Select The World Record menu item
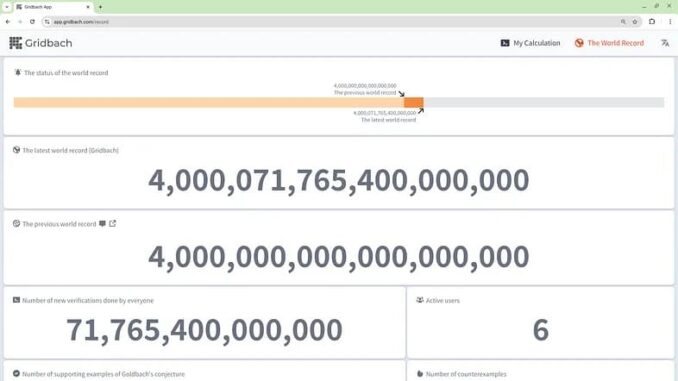This screenshot has width=678, height=381. 609,43
